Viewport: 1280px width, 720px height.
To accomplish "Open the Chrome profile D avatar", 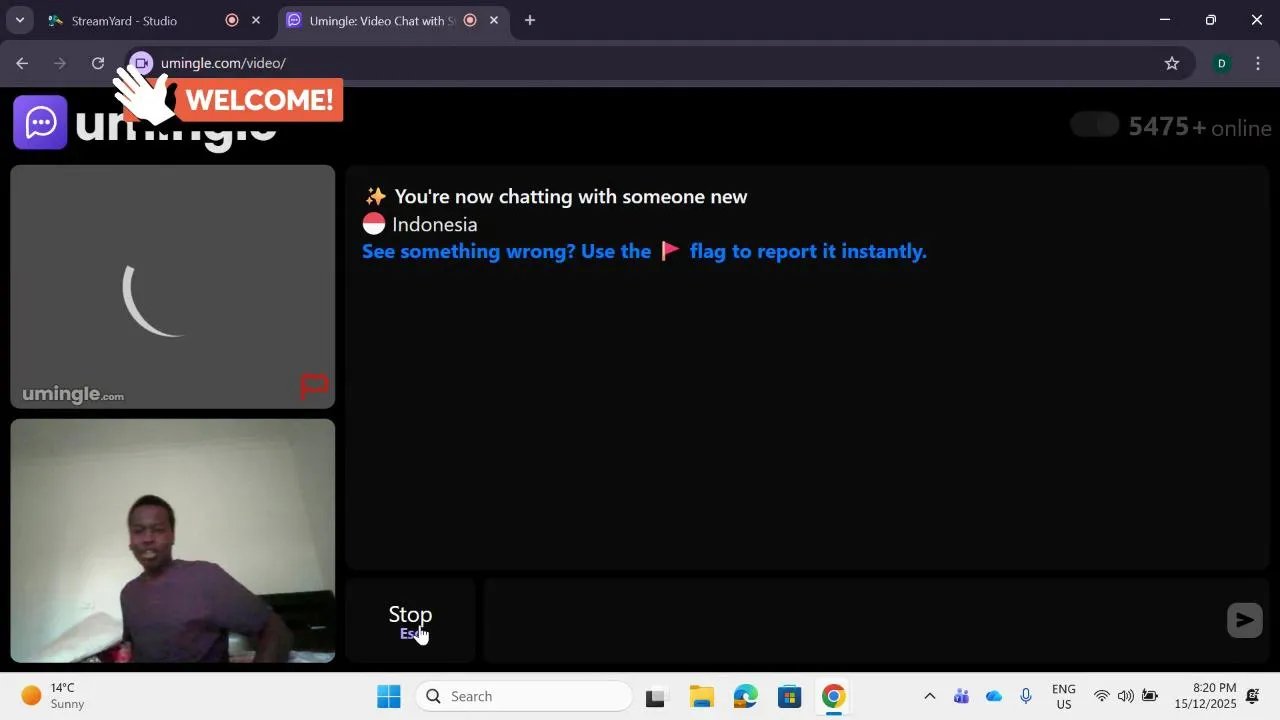I will click(x=1221, y=63).
